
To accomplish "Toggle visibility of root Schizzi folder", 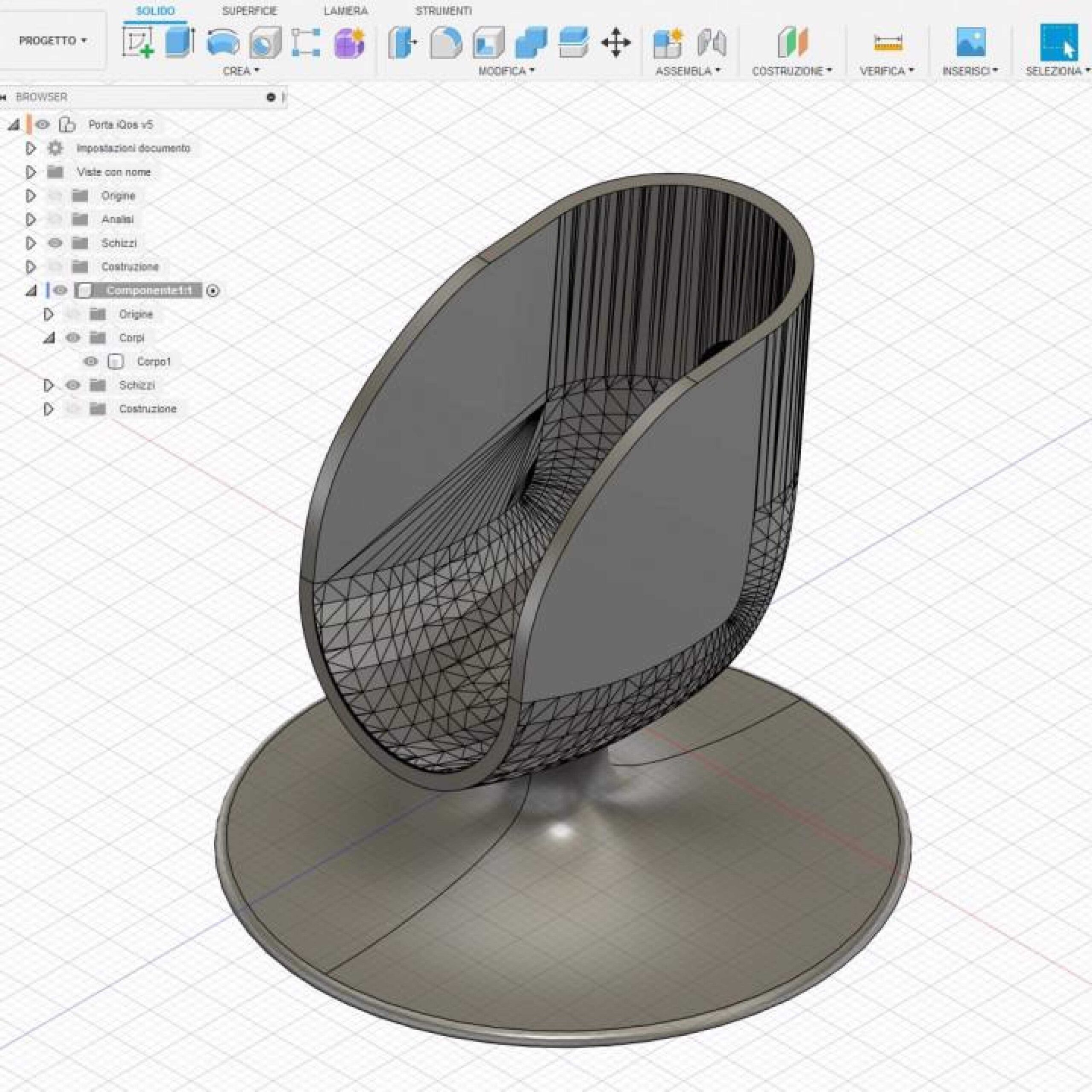I will (x=55, y=243).
